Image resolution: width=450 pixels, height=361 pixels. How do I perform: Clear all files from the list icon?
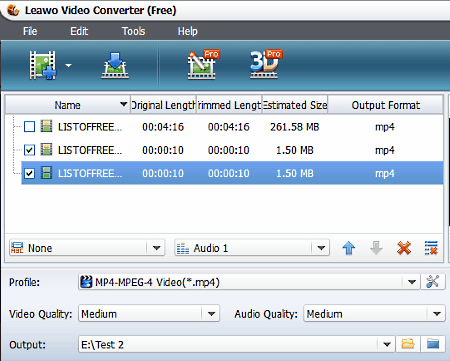click(431, 248)
